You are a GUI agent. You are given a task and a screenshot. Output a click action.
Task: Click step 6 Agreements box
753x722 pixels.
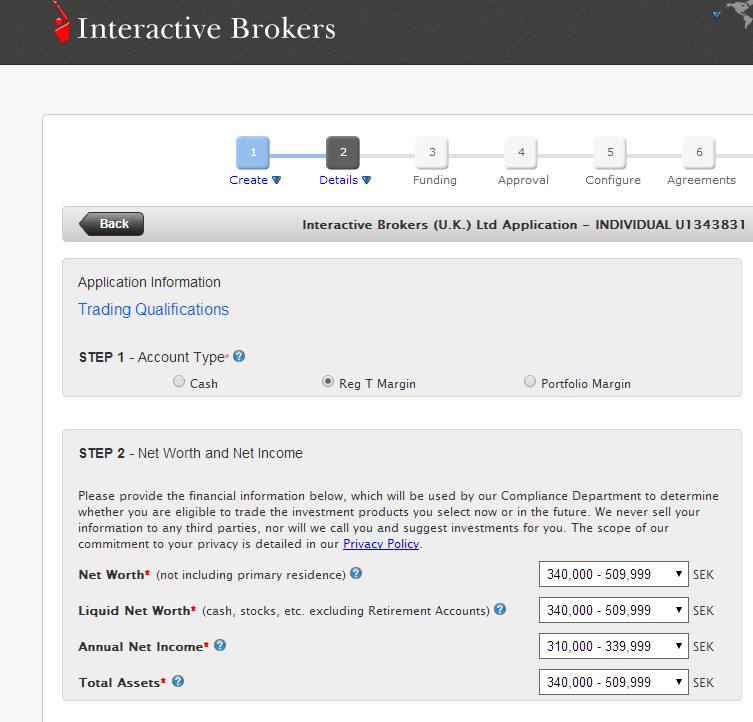[x=699, y=152]
